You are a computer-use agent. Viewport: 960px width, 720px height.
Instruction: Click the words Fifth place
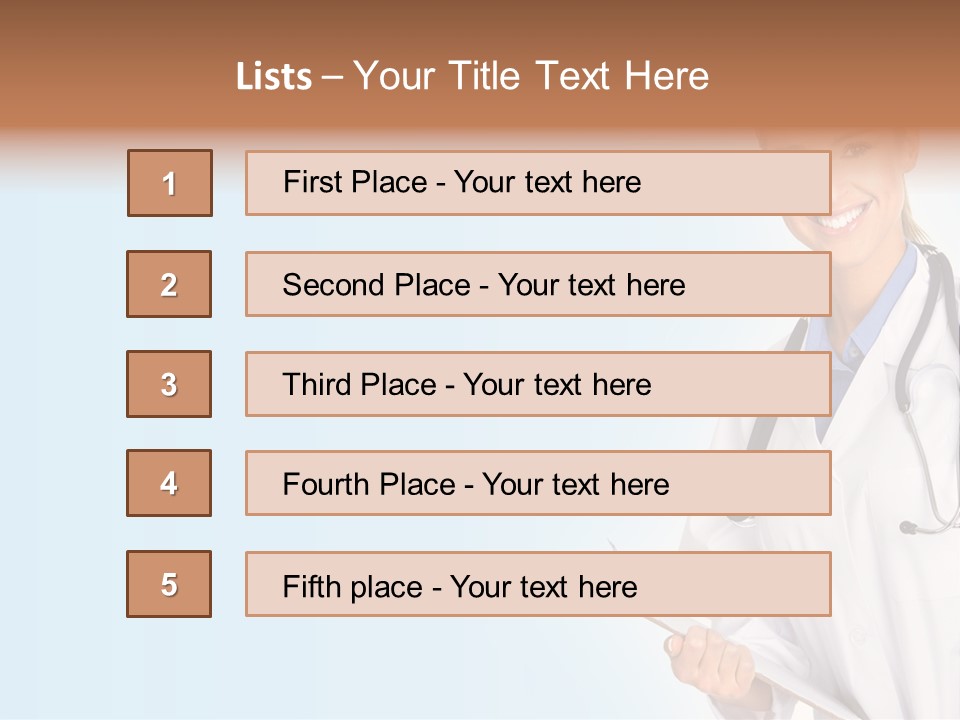click(x=353, y=587)
